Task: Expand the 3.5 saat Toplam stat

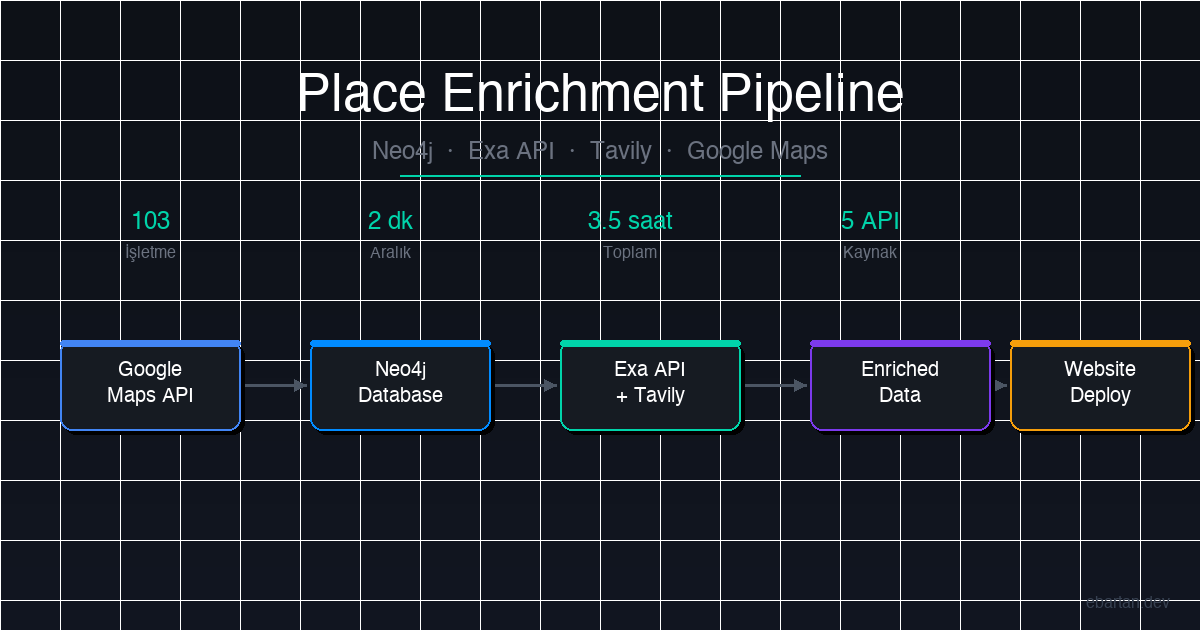Action: tap(630, 230)
